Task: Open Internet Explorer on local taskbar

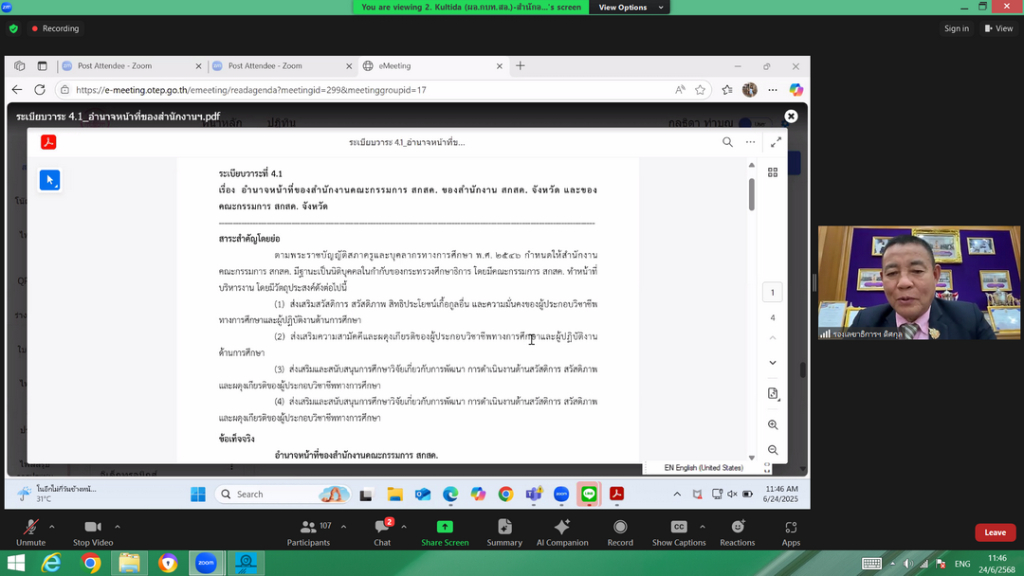Action: [x=52, y=563]
